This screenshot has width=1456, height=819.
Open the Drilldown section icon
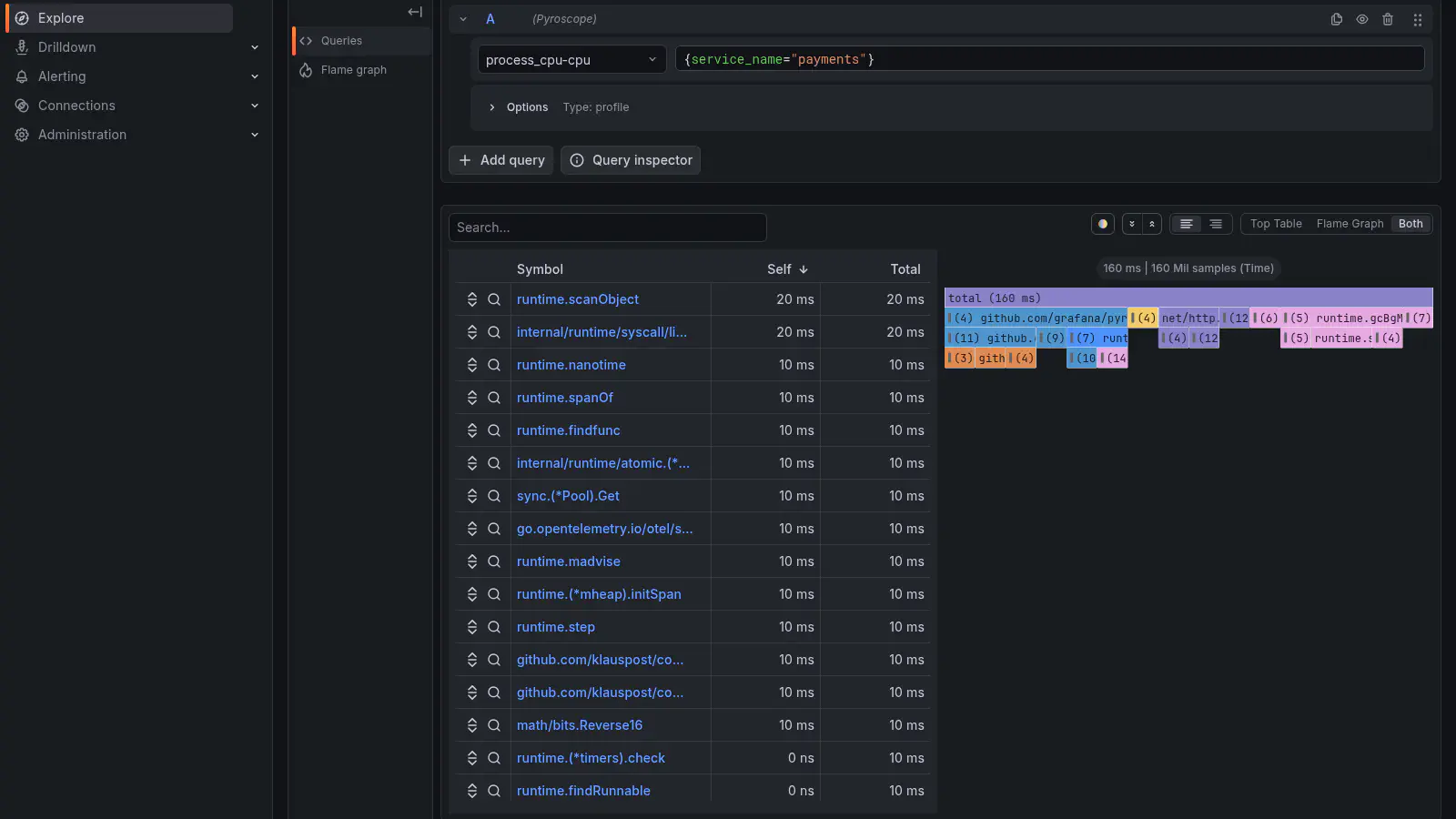click(22, 47)
